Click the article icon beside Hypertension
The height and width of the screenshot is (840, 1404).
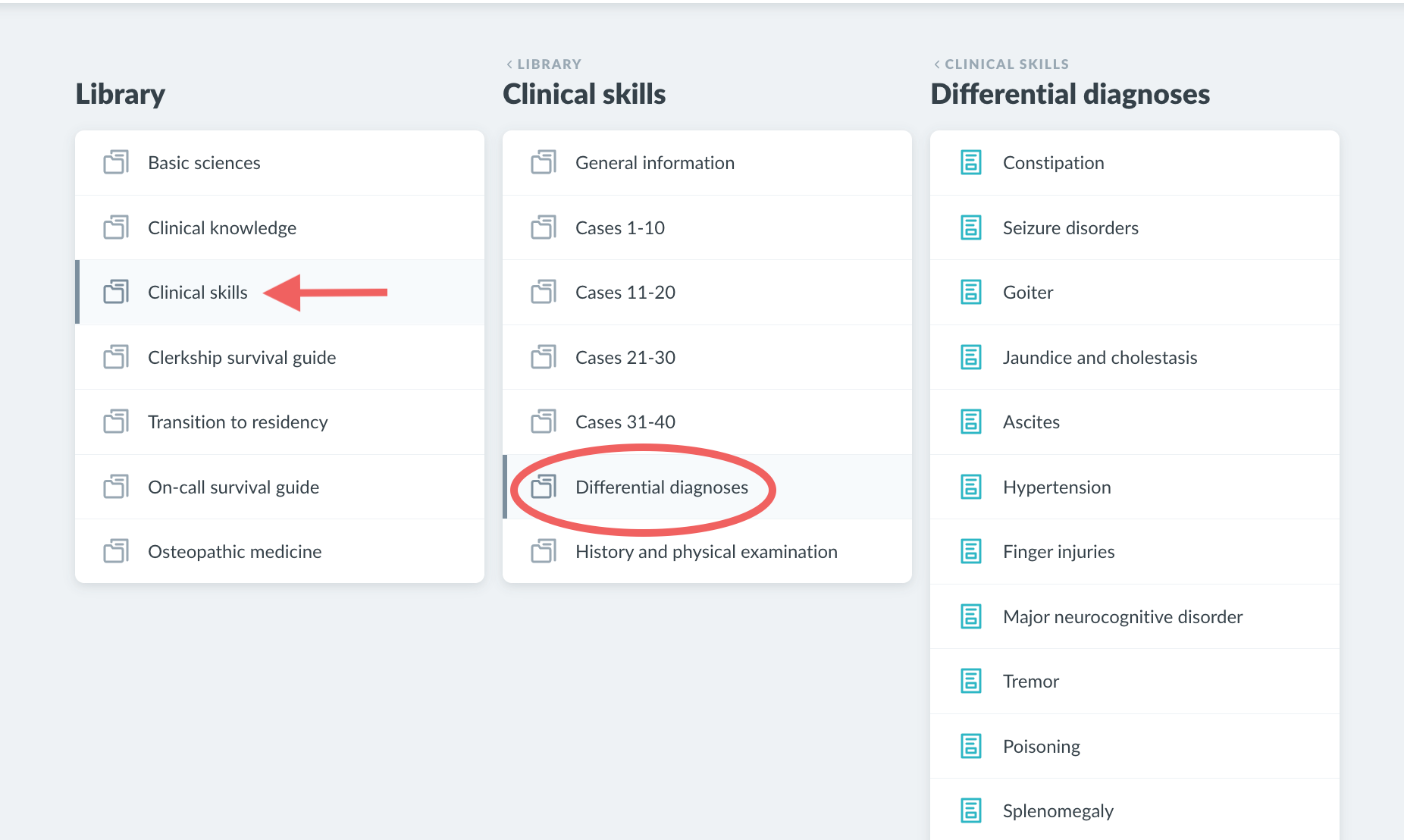coord(971,487)
